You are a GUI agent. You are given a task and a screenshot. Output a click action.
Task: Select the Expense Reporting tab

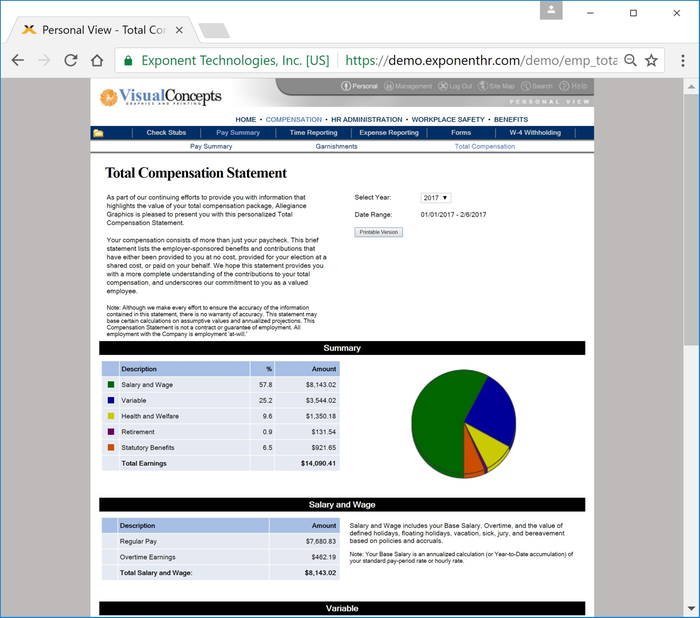(389, 133)
